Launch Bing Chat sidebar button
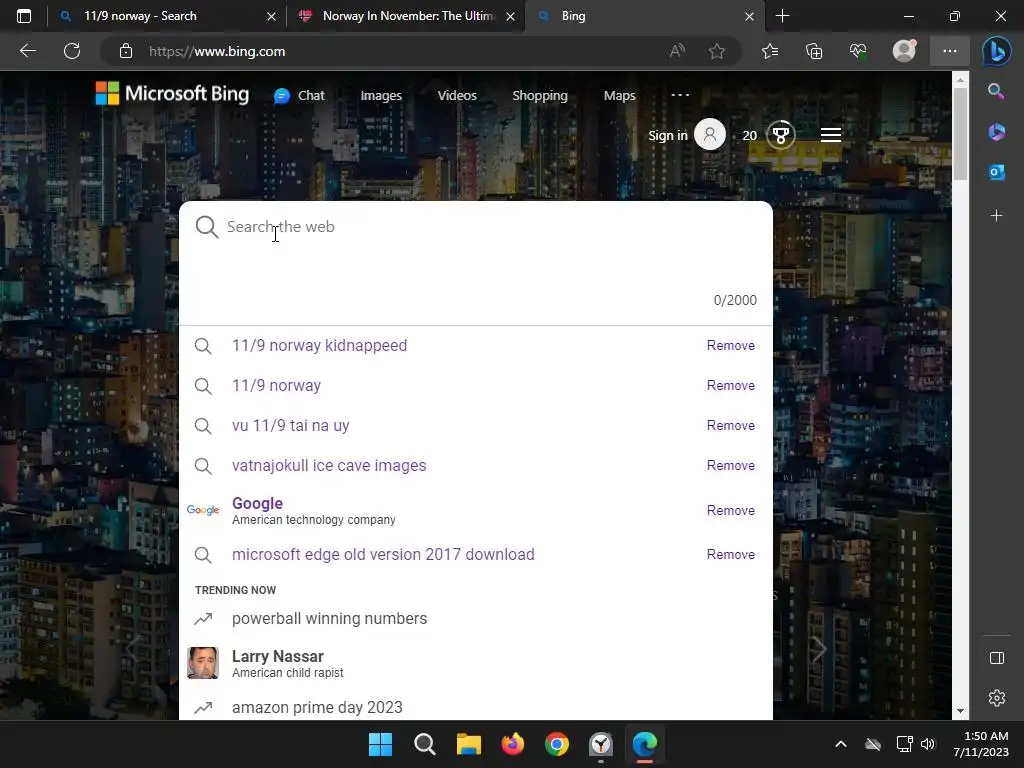1024x768 pixels. tap(997, 52)
